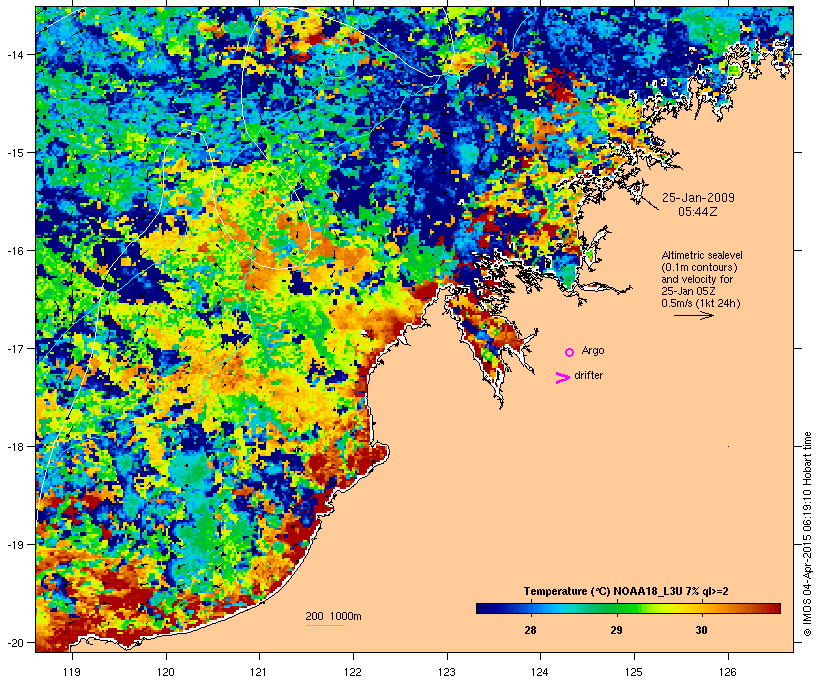Viewport: 820px width, 680px height.
Task: Click the temperature color bar
Action: (x=628, y=608)
